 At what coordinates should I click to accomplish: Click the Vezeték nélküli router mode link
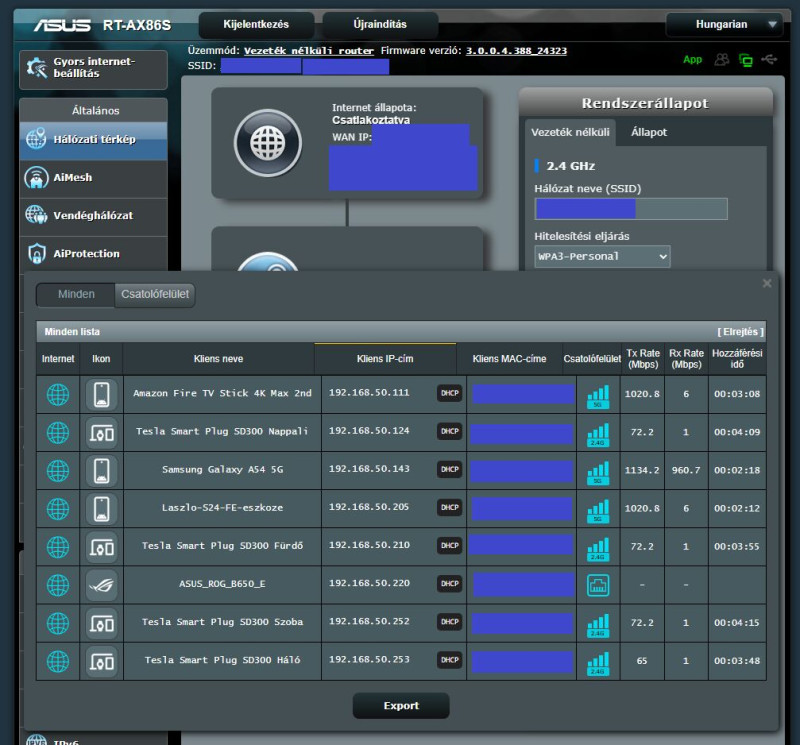[x=309, y=51]
